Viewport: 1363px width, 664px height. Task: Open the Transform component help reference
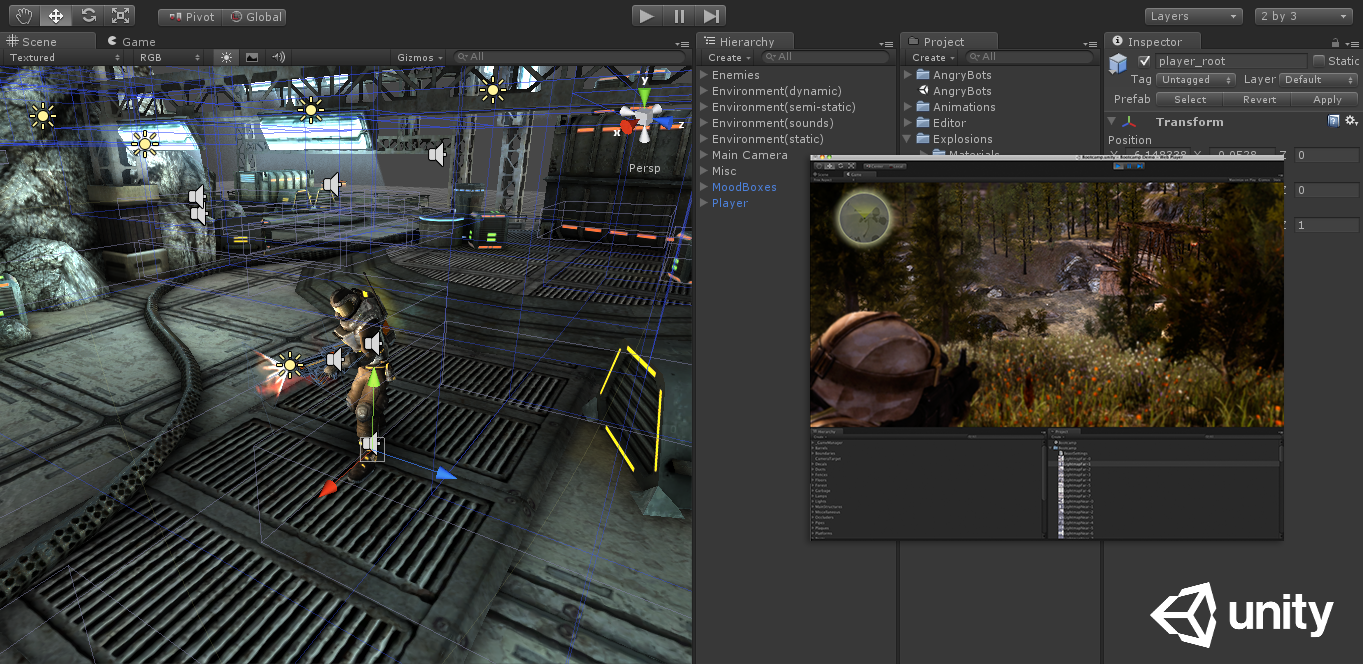(x=1332, y=120)
